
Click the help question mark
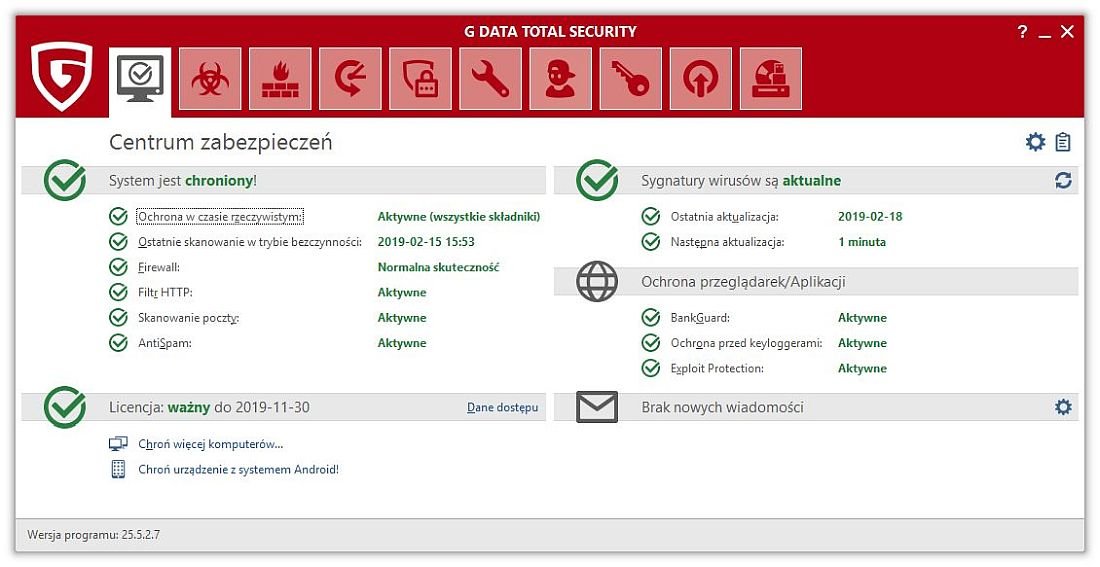(1022, 32)
